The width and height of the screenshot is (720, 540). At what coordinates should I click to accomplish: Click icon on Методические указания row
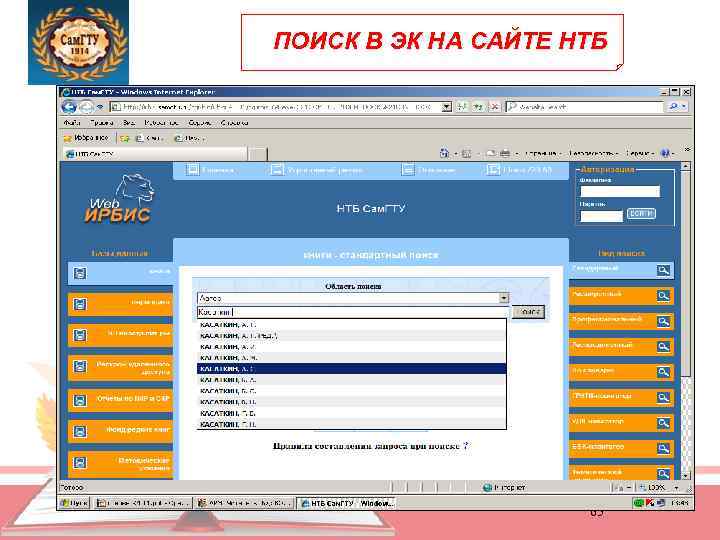click(80, 463)
